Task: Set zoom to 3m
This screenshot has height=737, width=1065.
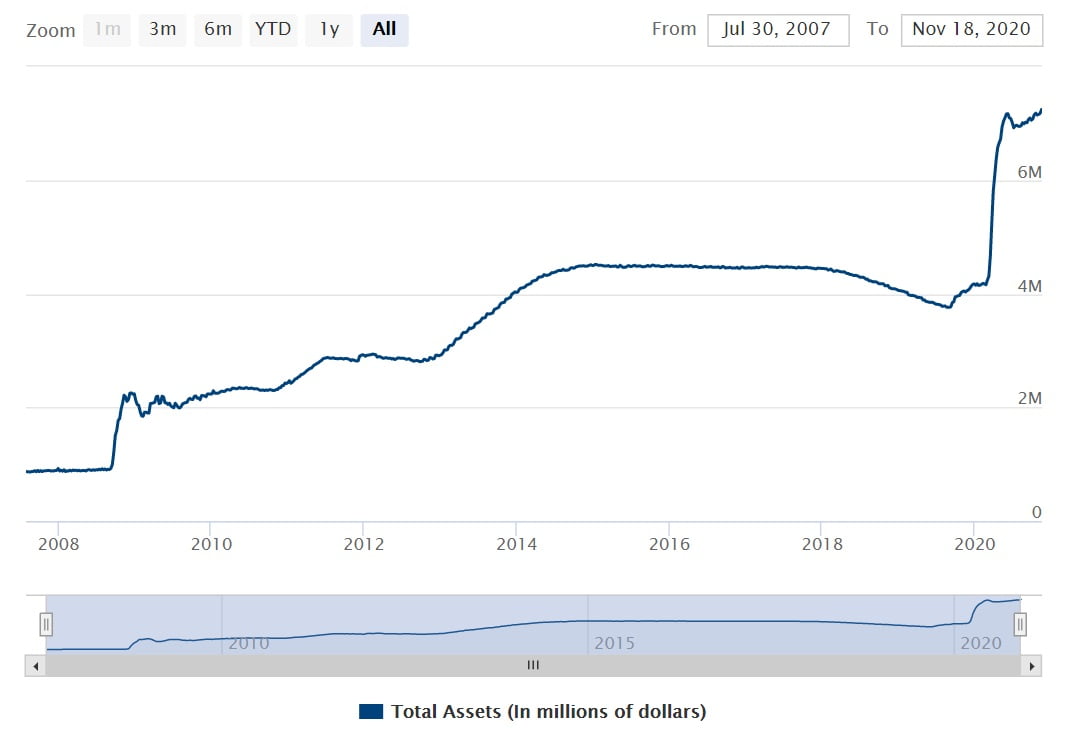Action: coord(162,29)
